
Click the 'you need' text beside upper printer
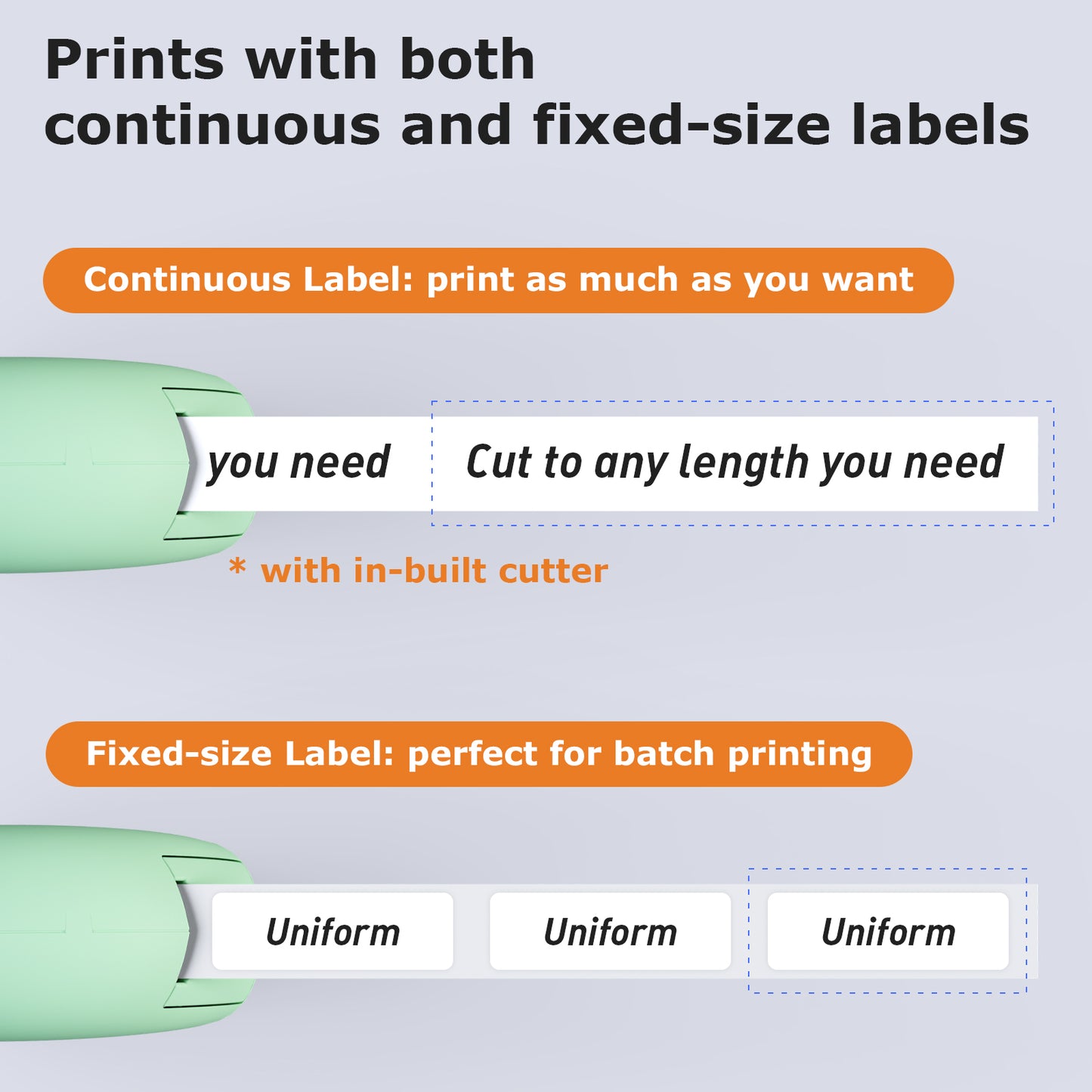point(299,462)
